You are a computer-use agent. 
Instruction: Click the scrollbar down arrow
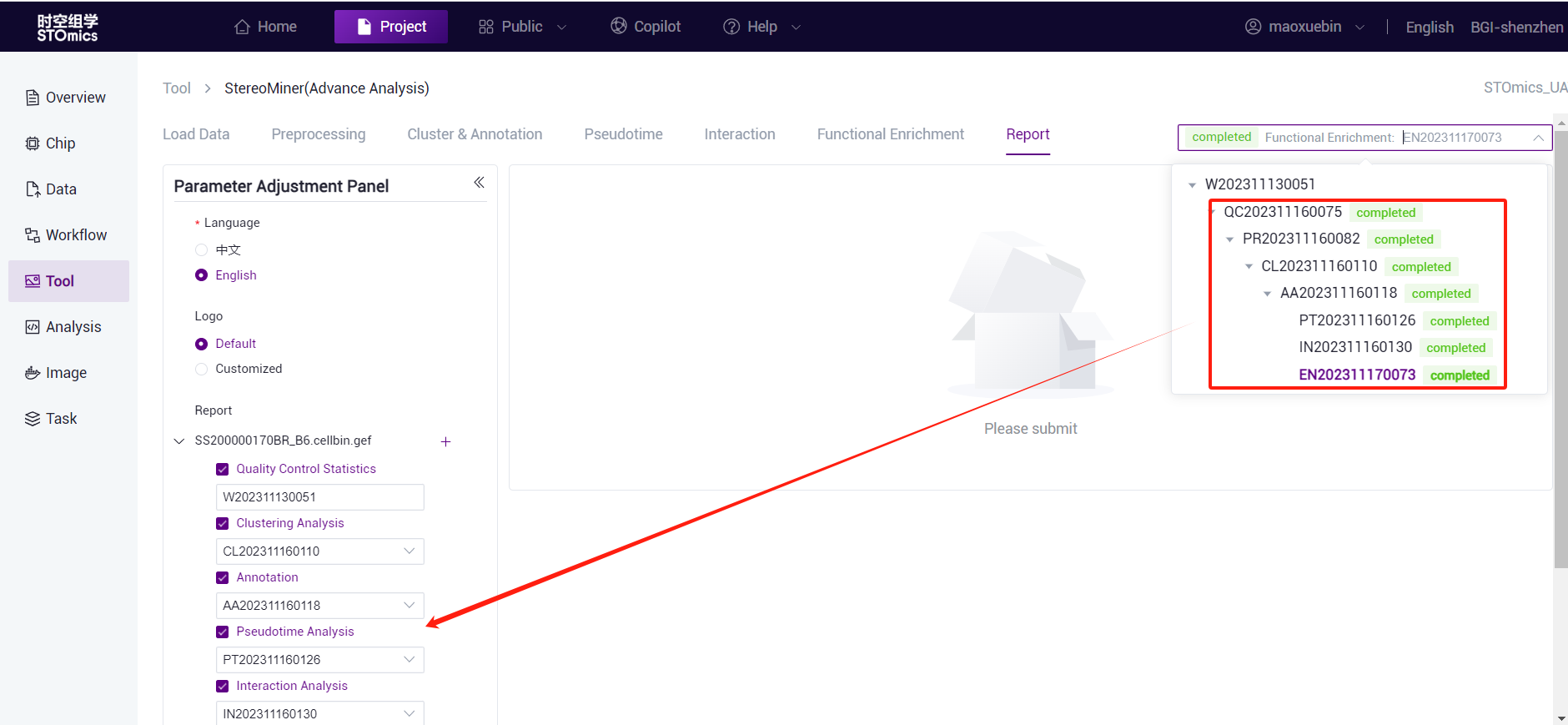1561,718
